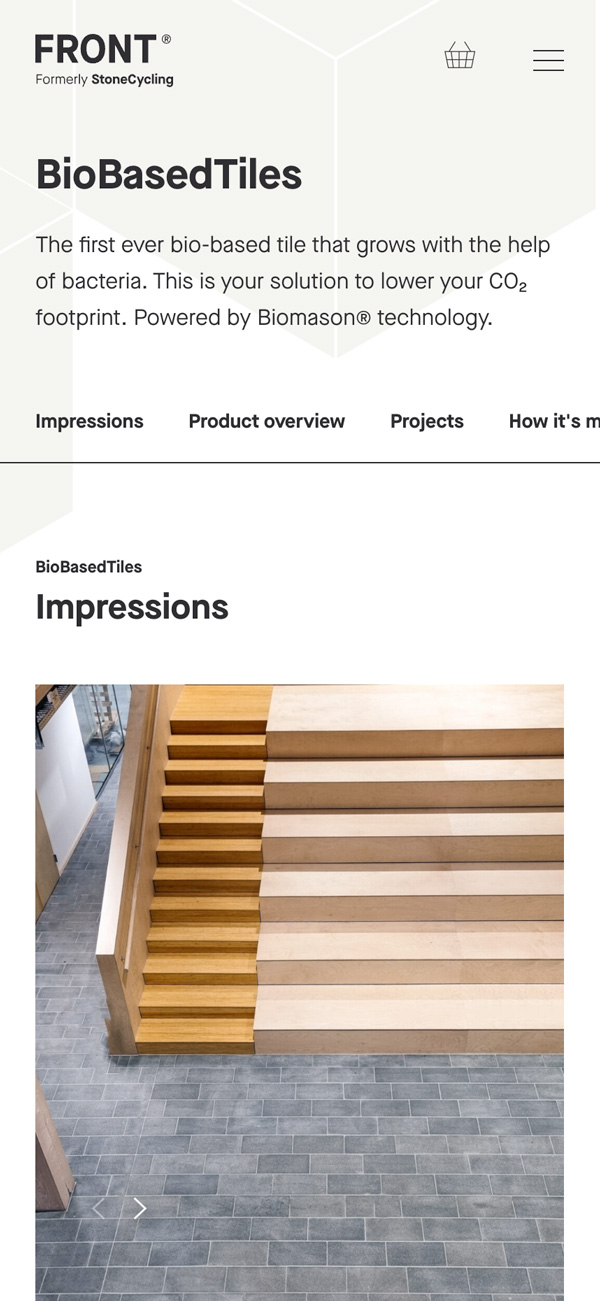Click the Impressions section heading
This screenshot has width=600, height=1301.
click(x=132, y=607)
